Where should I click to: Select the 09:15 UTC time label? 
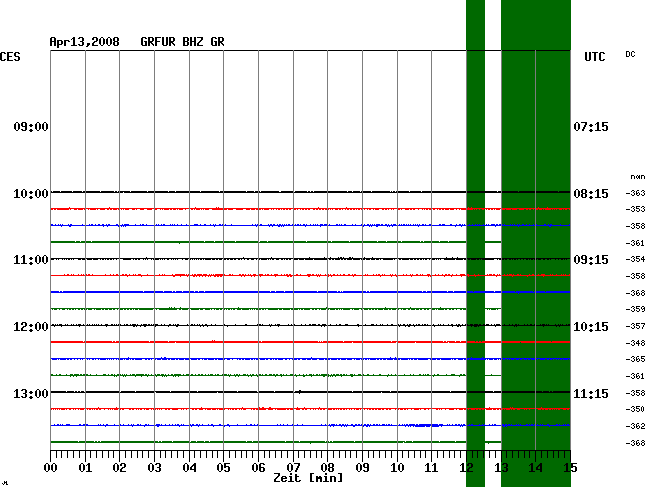pyautogui.click(x=591, y=260)
